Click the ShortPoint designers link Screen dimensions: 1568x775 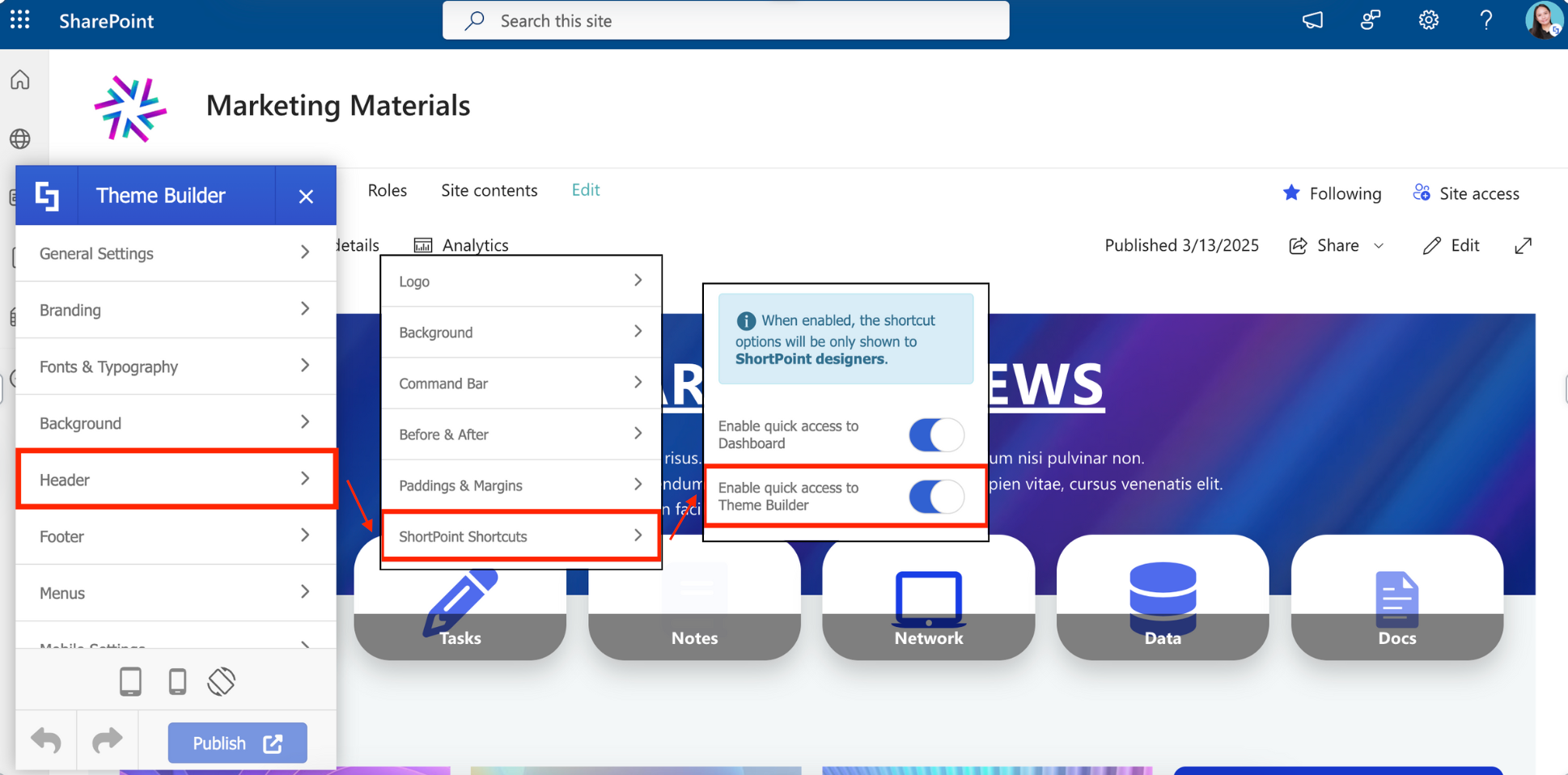pos(809,358)
